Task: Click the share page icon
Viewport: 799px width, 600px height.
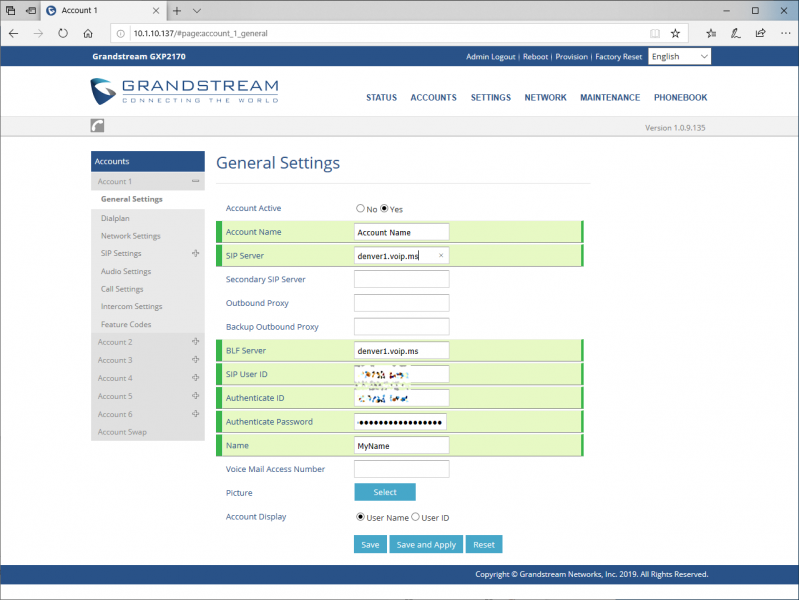Action: [x=760, y=34]
